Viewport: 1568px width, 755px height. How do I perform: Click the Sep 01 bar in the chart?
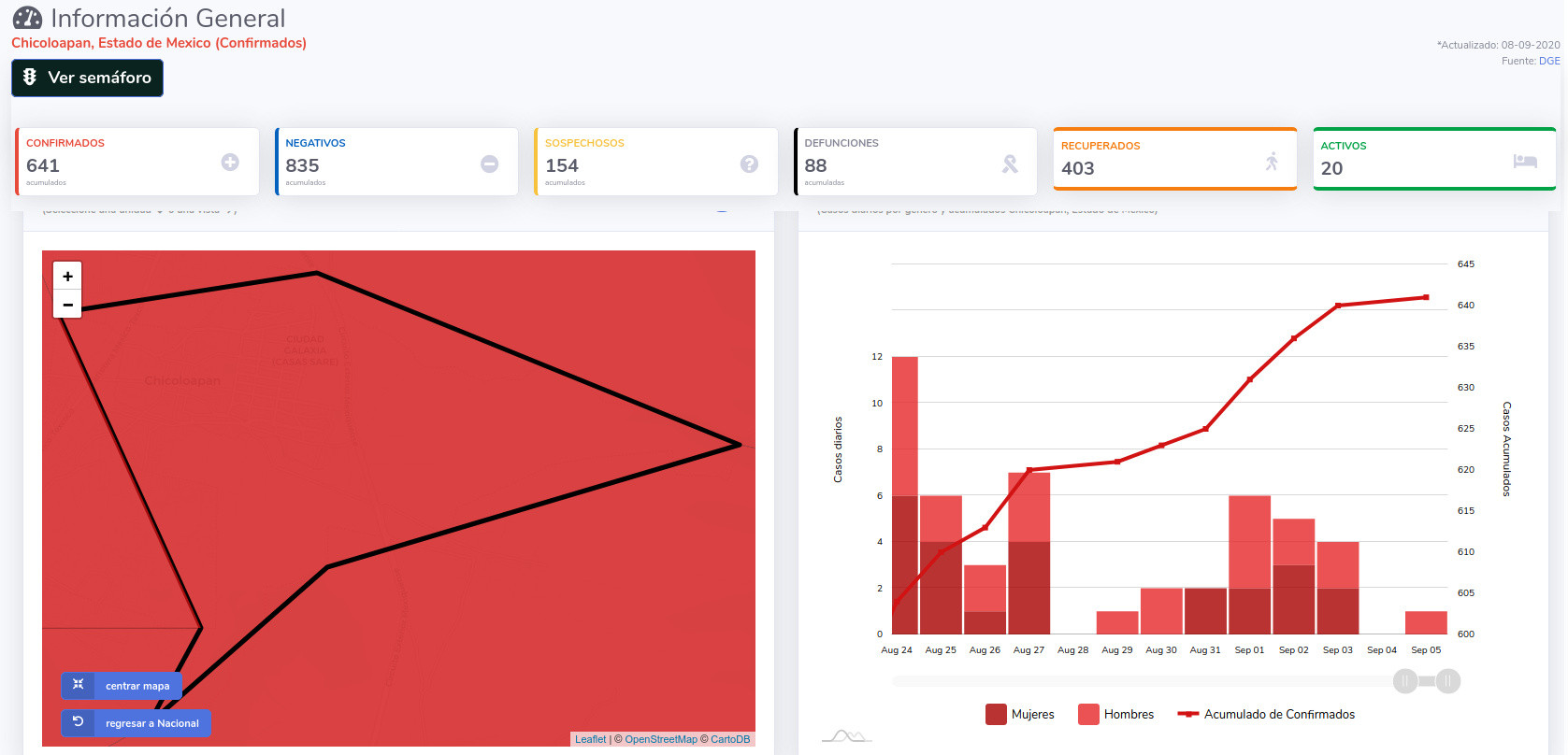click(1249, 564)
